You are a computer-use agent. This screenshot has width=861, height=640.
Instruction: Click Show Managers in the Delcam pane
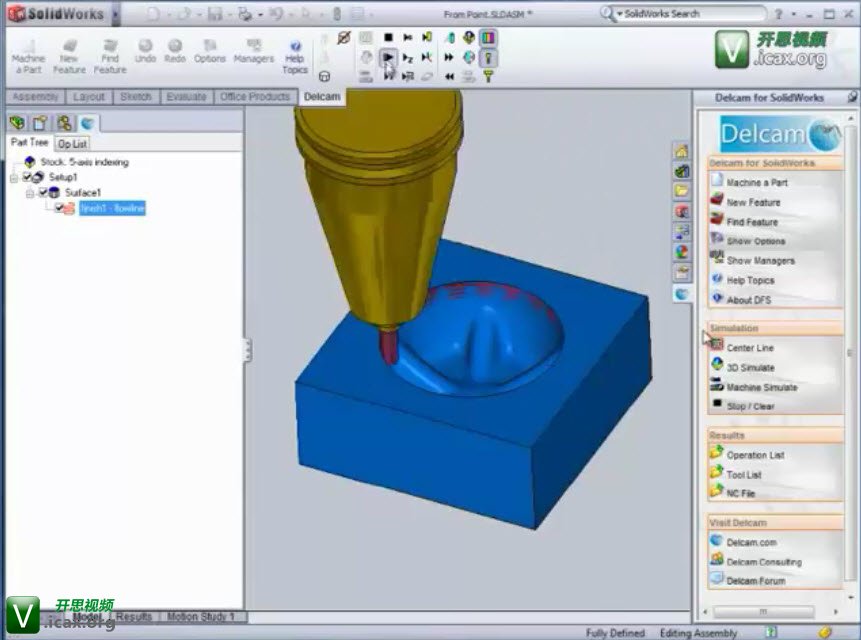click(x=761, y=261)
